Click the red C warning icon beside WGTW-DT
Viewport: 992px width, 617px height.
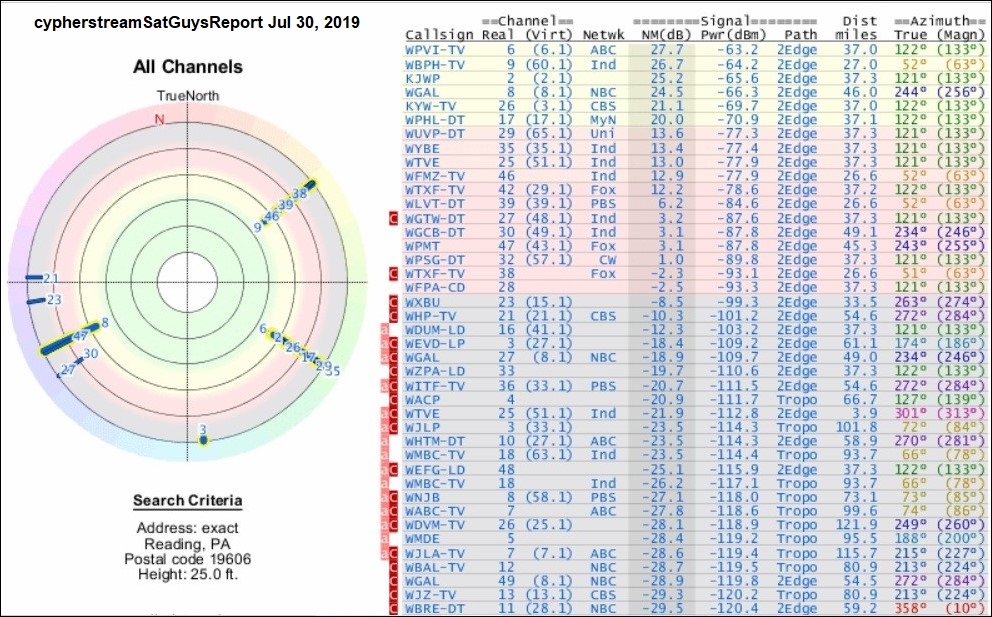point(393,218)
